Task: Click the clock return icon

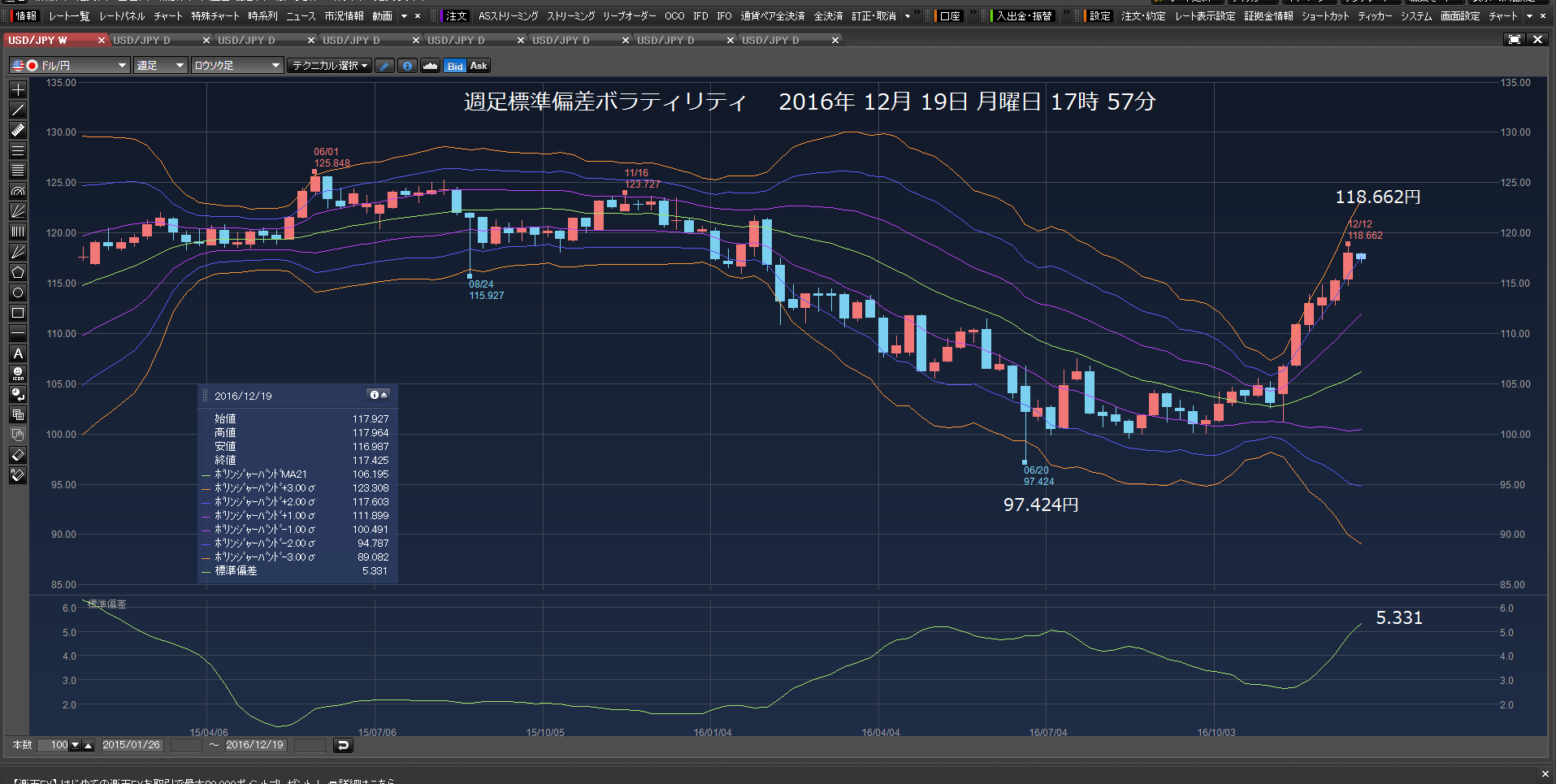Action: [18, 394]
